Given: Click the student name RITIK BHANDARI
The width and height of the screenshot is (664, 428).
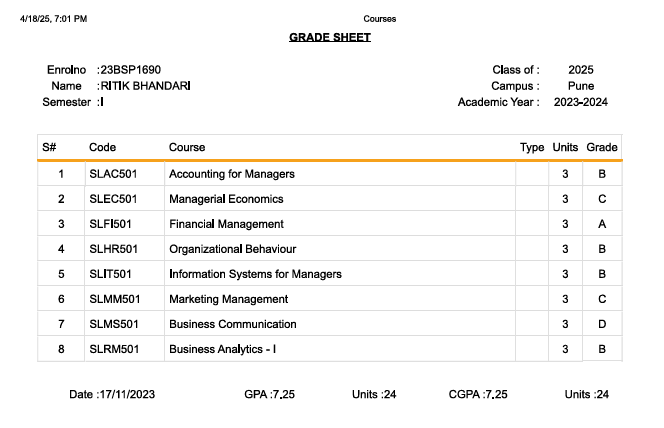Looking at the screenshot, I should tap(144, 86).
